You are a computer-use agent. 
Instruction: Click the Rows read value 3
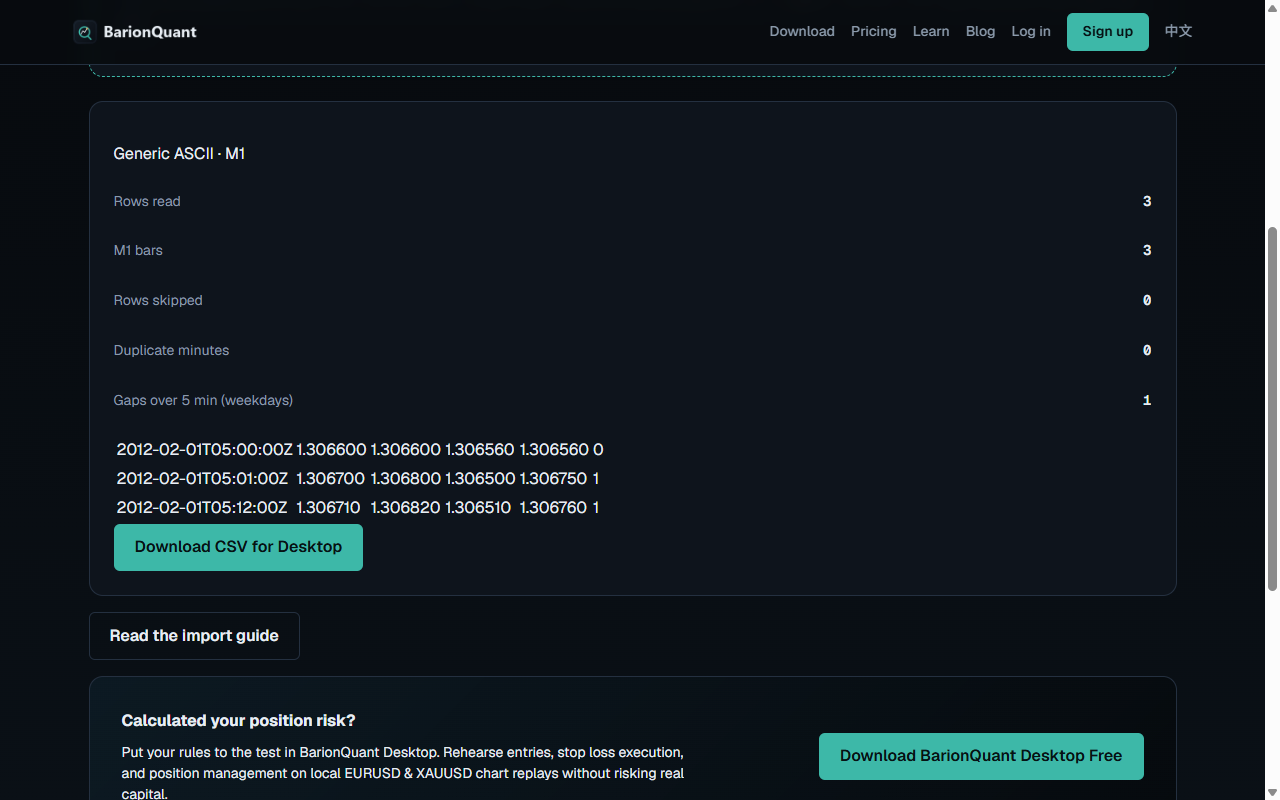[1147, 201]
